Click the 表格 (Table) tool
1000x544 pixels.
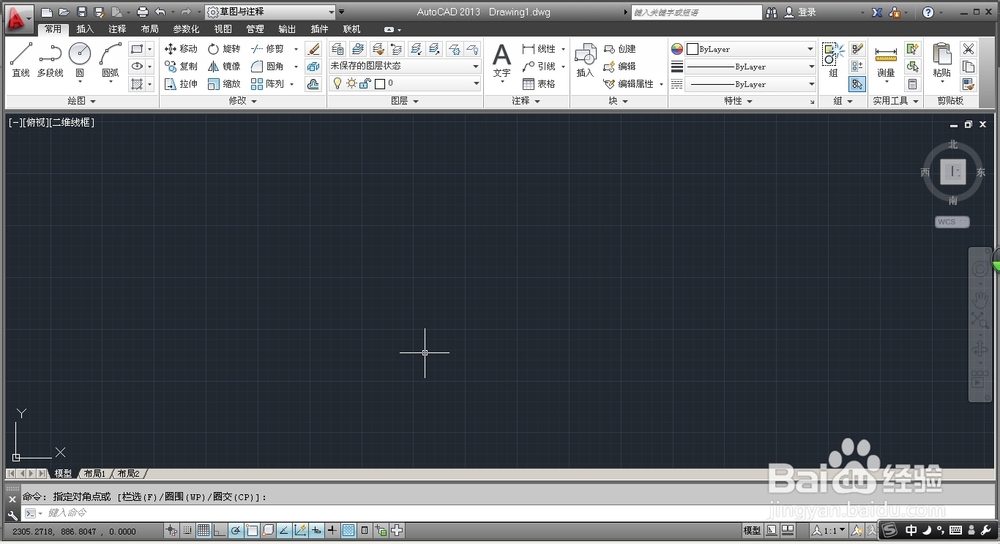pos(539,84)
